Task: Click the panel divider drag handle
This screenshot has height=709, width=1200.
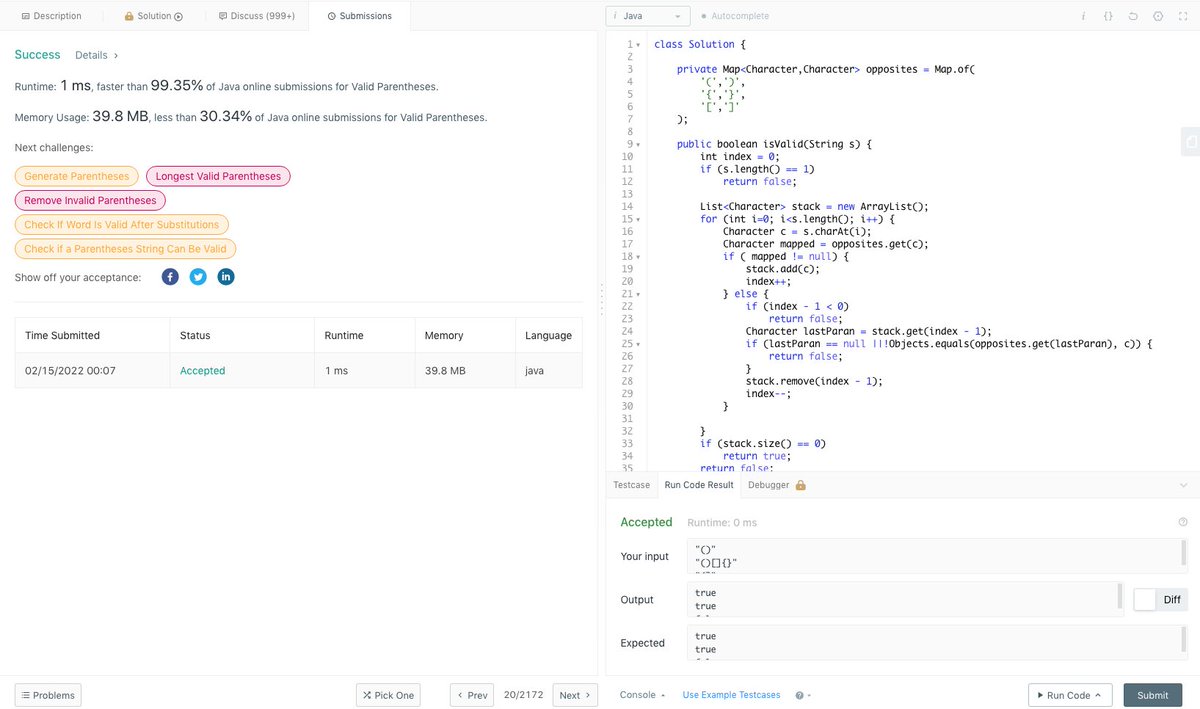Action: 601,301
